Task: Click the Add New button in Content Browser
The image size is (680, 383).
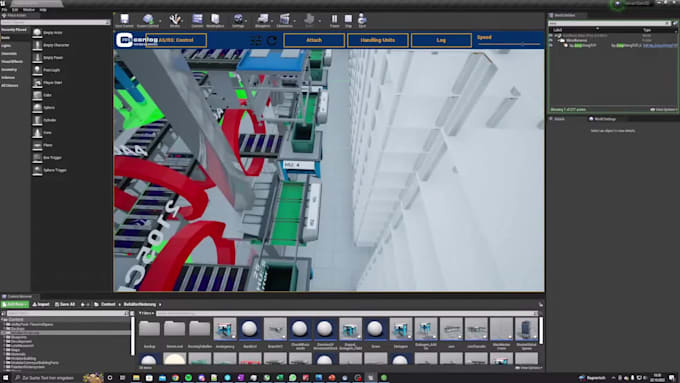Action: tap(15, 304)
